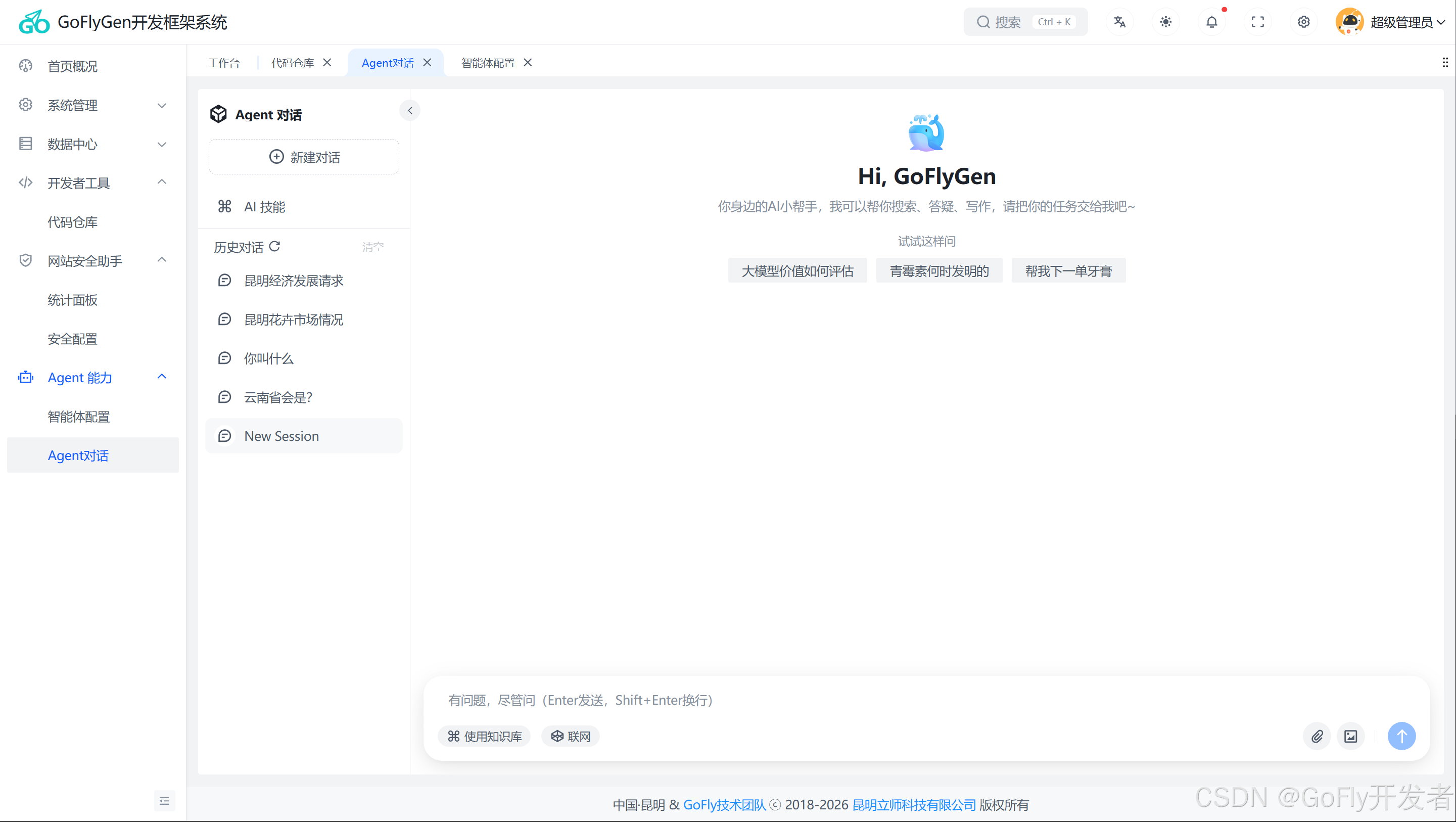Open the language translation switcher

[1119, 22]
